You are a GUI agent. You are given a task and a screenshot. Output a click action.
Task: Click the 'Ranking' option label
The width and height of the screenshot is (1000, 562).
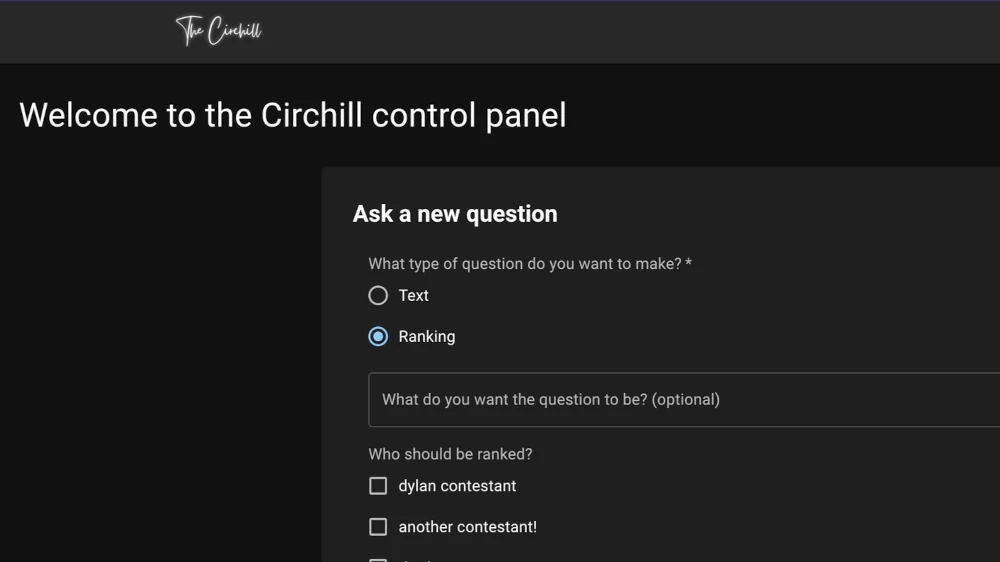click(426, 337)
